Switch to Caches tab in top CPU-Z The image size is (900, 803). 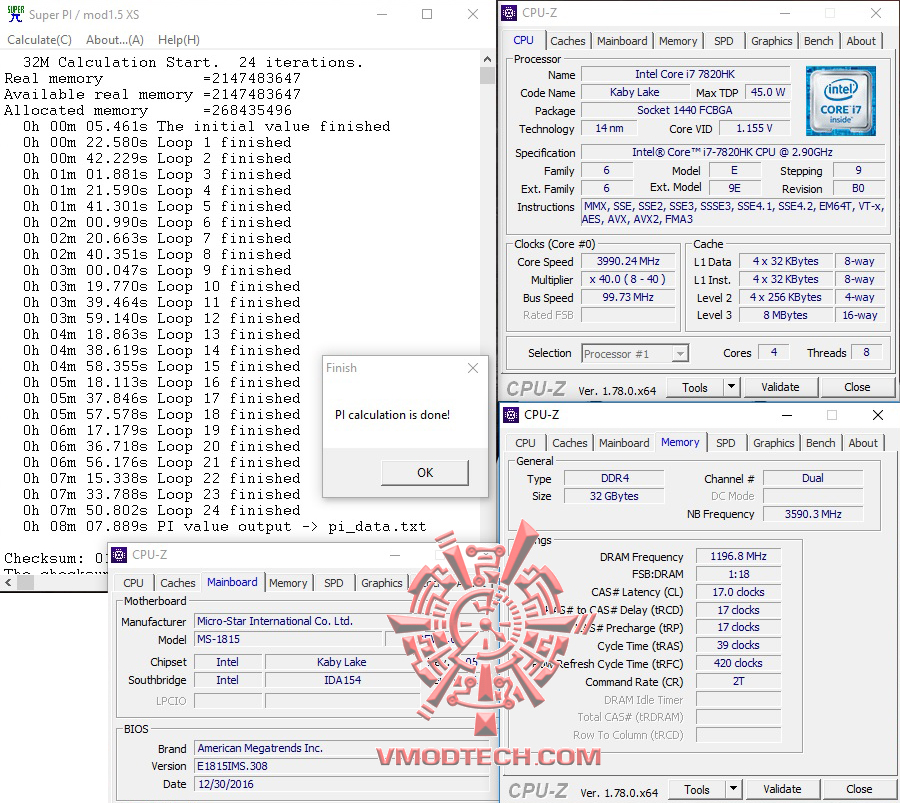568,41
